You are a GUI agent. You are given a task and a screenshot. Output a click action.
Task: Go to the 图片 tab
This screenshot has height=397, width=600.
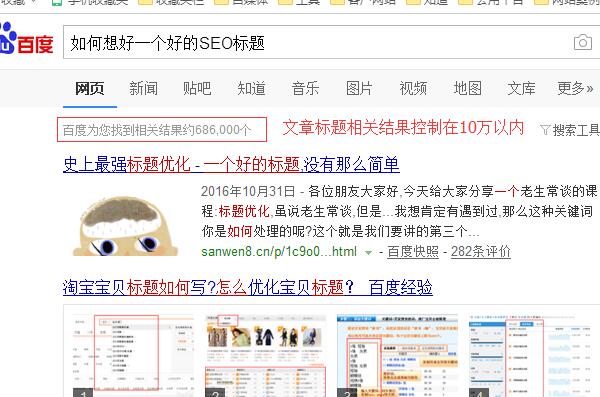click(x=359, y=88)
